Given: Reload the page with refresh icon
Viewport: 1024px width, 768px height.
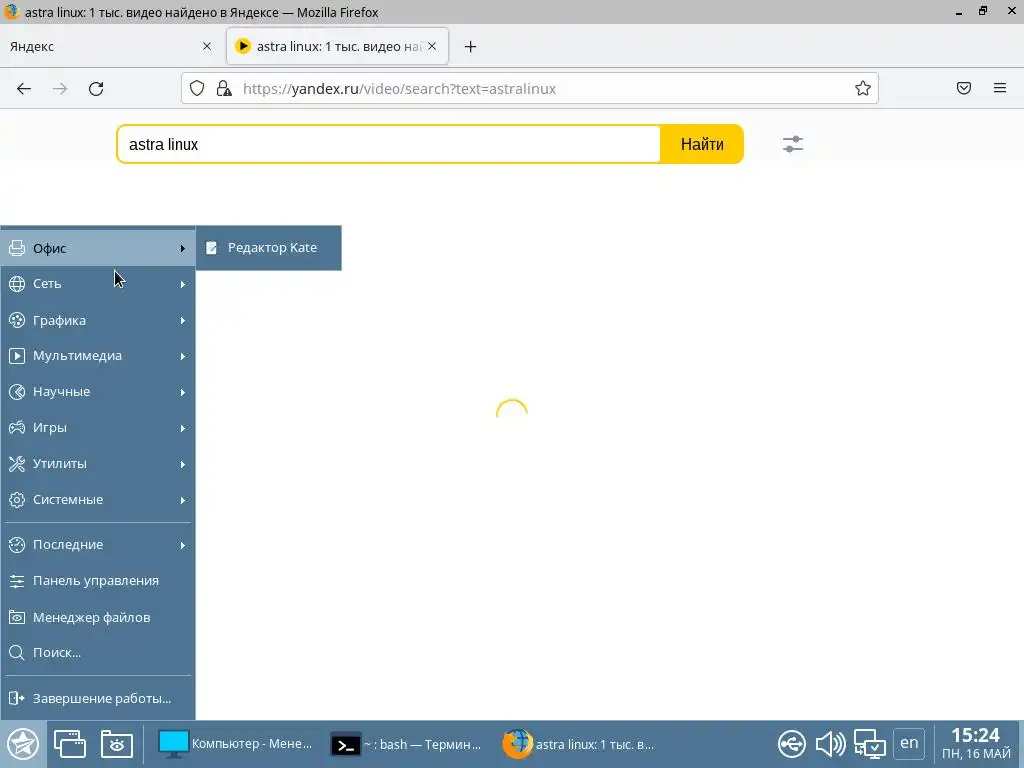Looking at the screenshot, I should (96, 89).
